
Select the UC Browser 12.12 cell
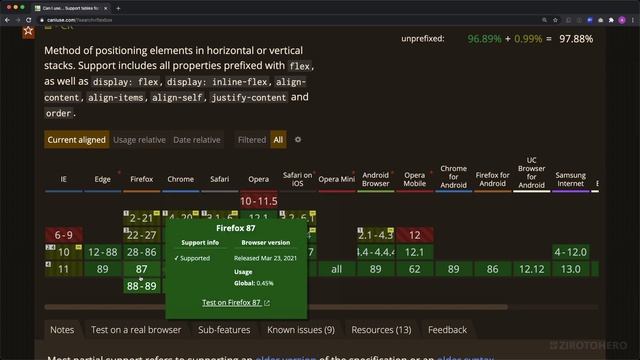tap(531, 269)
